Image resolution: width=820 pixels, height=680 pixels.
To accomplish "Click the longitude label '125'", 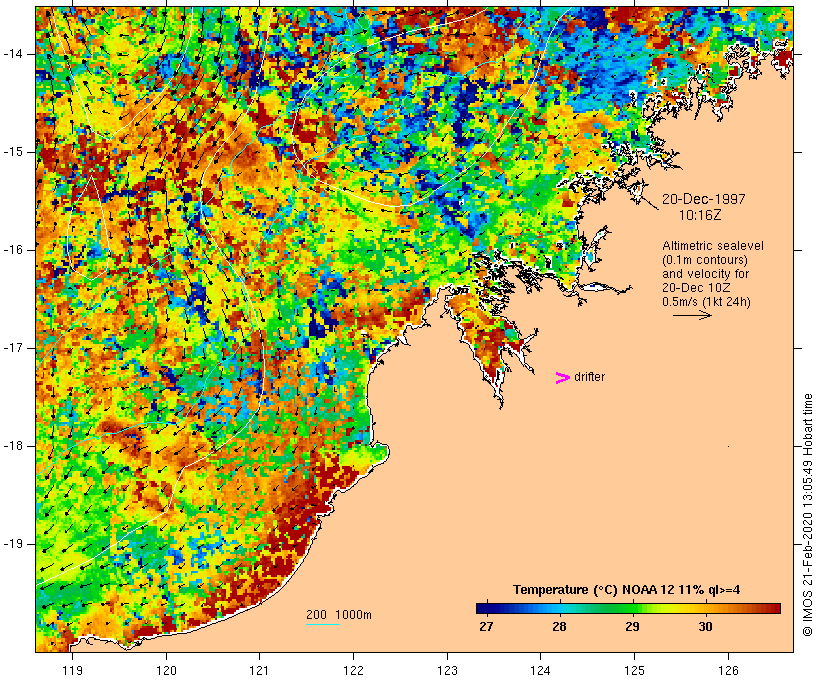I will 635,670.
